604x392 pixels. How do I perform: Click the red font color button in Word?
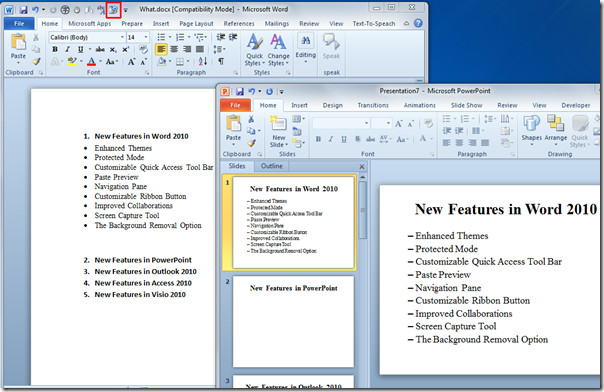pyautogui.click(x=91, y=61)
